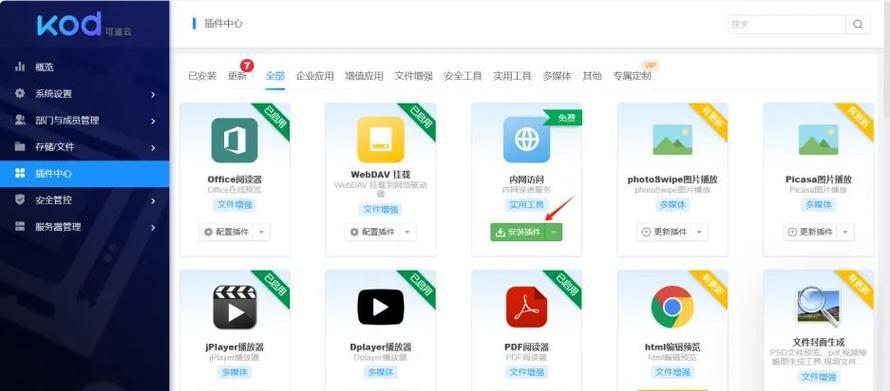Click the green 安装插件 button
The image size is (890, 391).
518,232
